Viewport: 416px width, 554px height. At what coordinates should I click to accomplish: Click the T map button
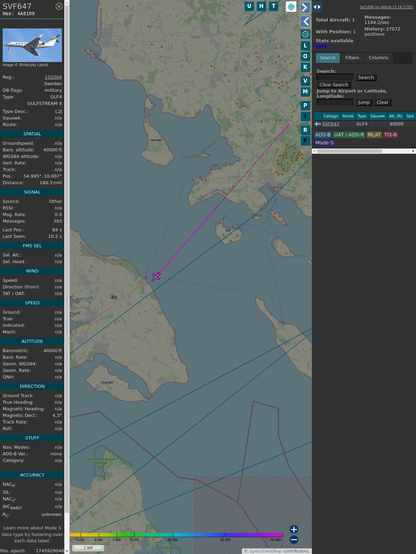click(x=273, y=6)
